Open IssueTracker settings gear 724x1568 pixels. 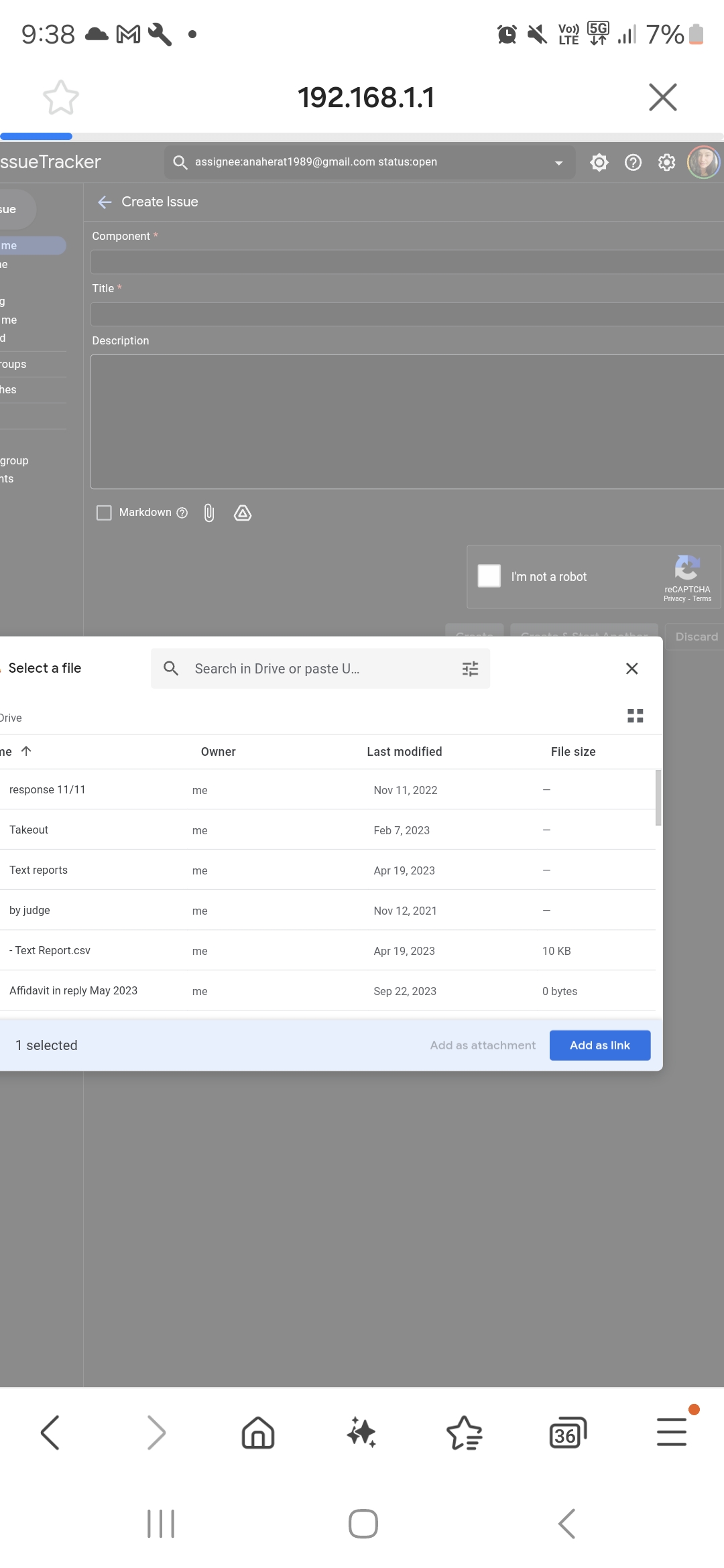666,163
